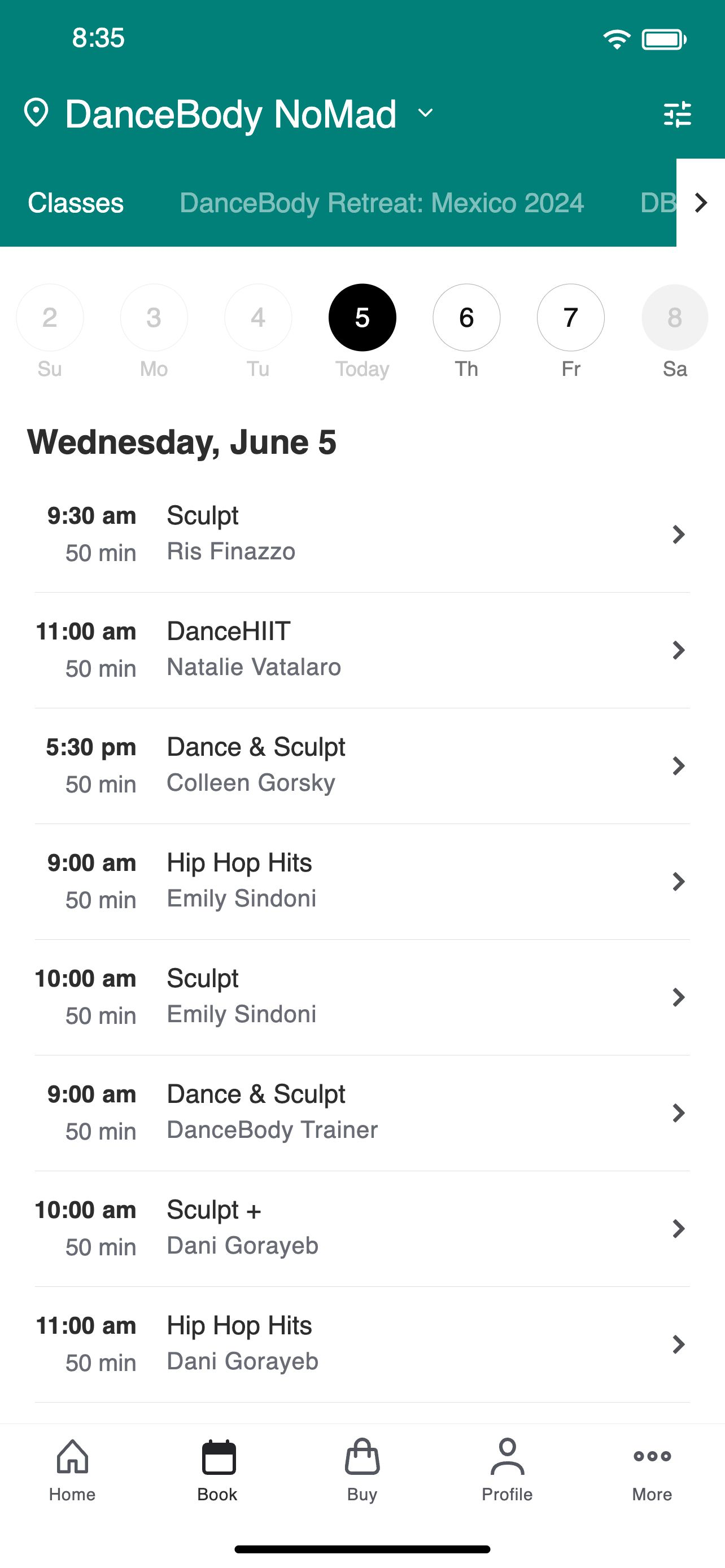This screenshot has width=725, height=1568.
Task: Open Sculpt + class with Dani Gorayeb
Action: point(362,1228)
